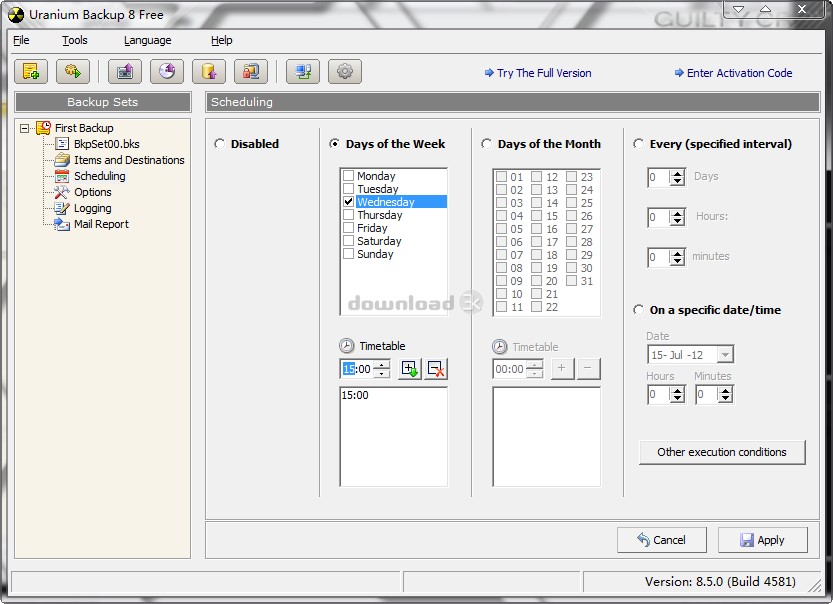Image resolution: width=833 pixels, height=604 pixels.
Task: Select On a specific date/time option
Action: (638, 310)
